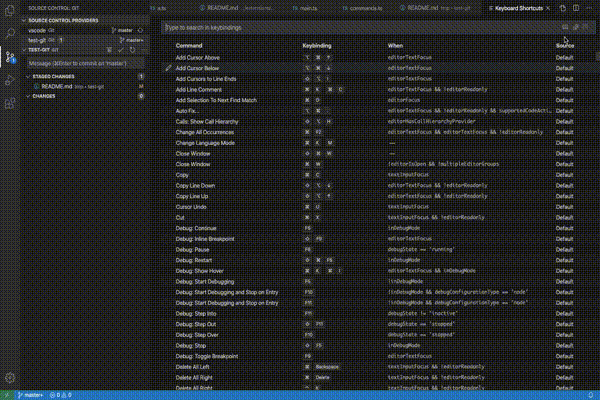Click the Clear Keybindings Search Input icon
Viewport: 600px width, 400px height.
[x=585, y=28]
